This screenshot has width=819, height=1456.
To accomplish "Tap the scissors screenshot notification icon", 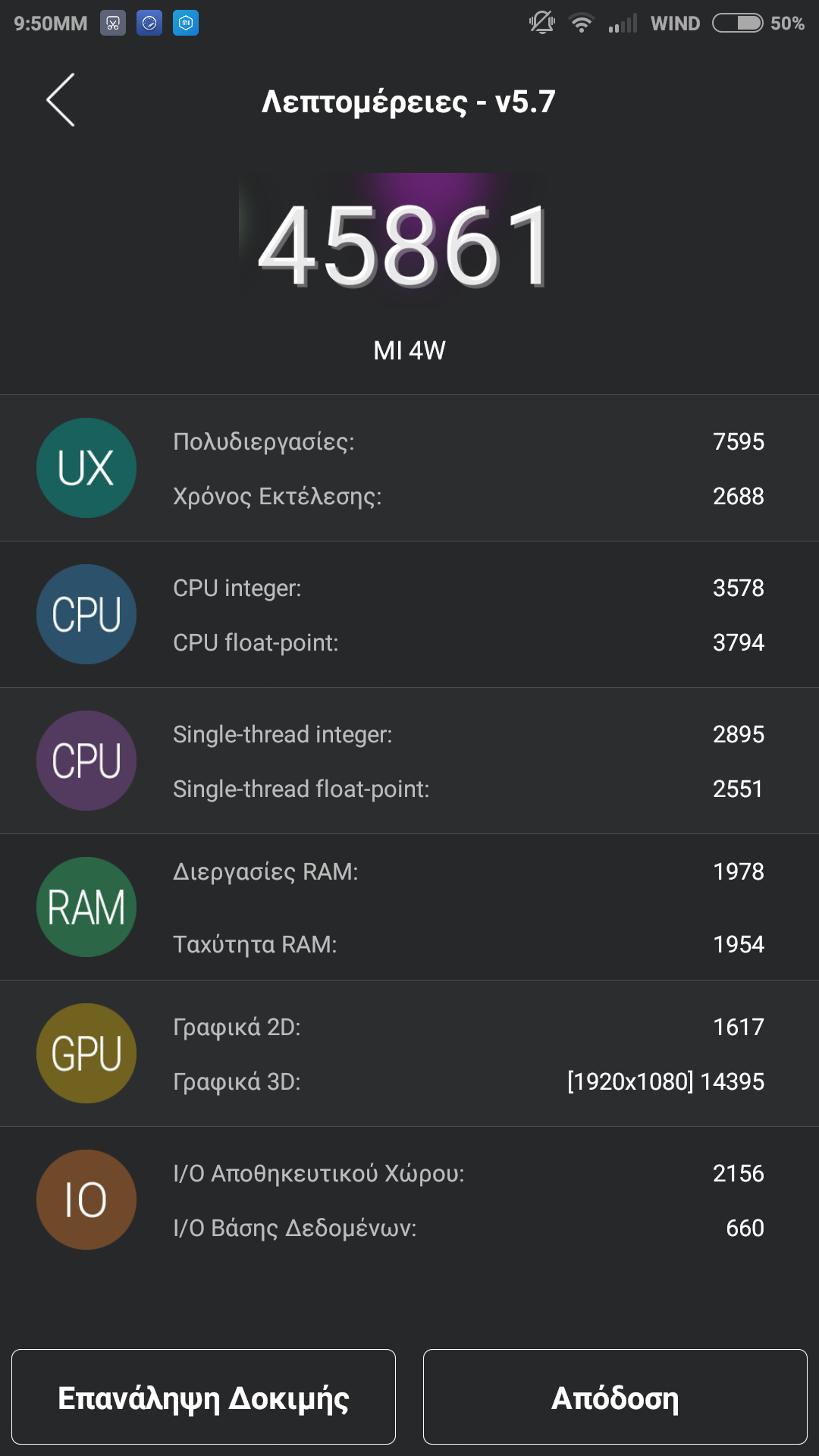I will [113, 24].
